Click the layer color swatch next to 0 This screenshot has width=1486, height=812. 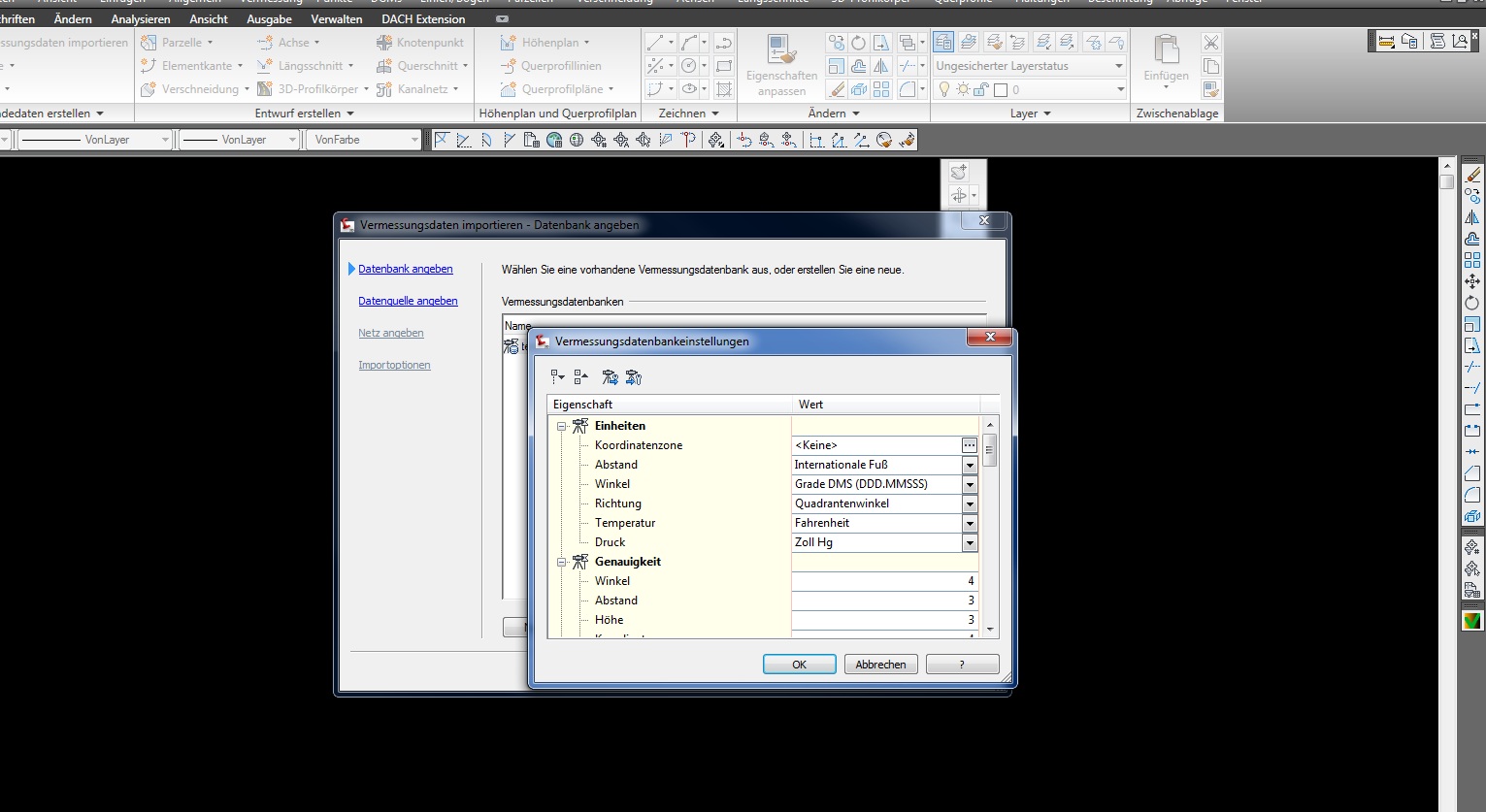coord(1001,90)
